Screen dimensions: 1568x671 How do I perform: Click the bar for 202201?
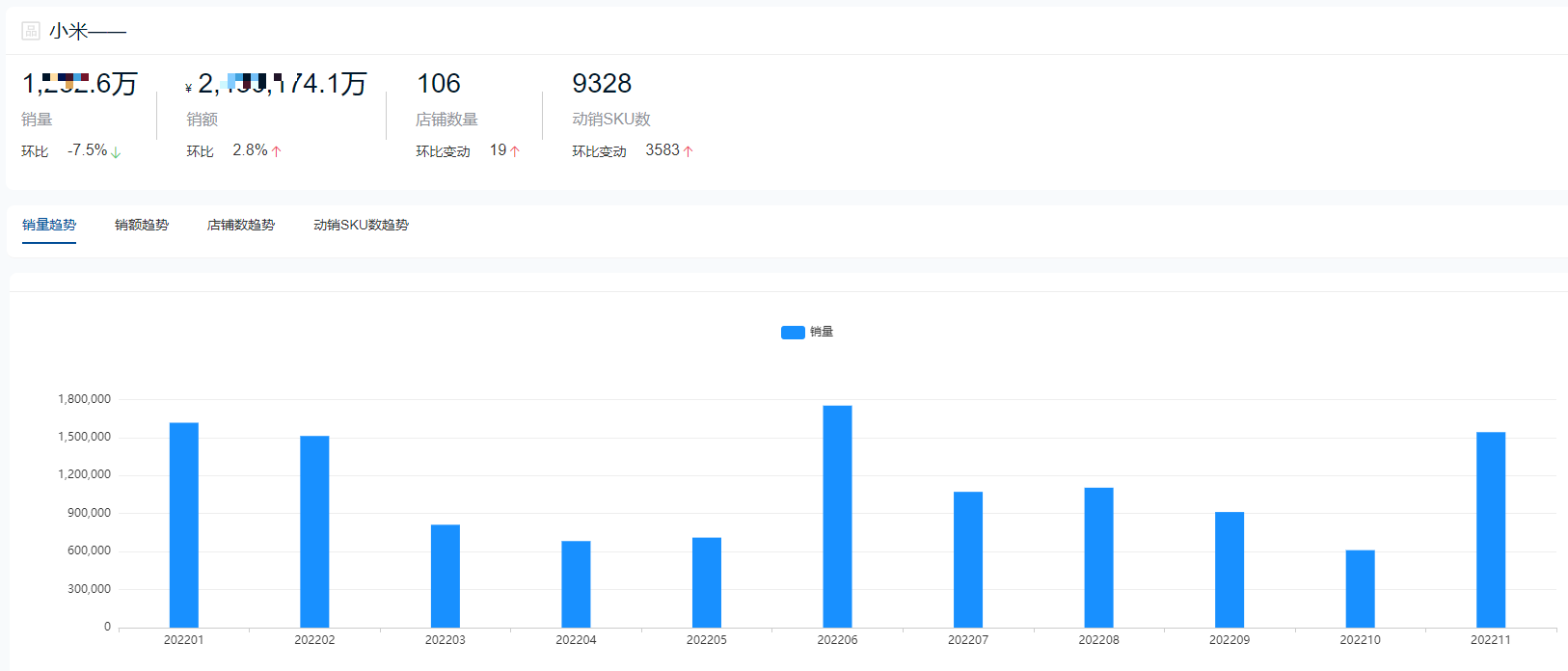[x=184, y=525]
